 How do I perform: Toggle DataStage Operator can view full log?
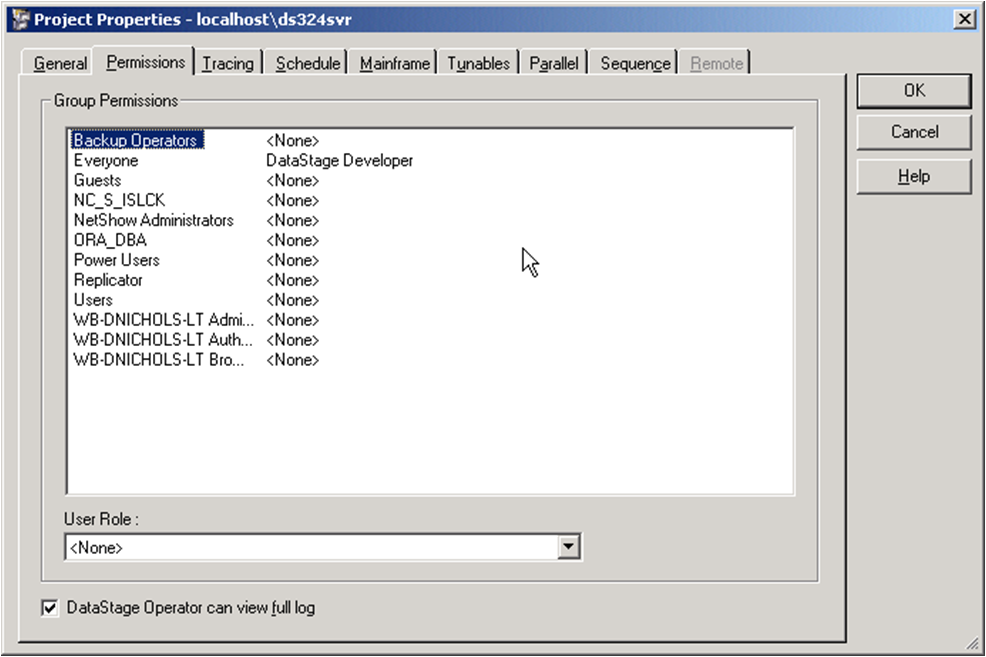(50, 607)
